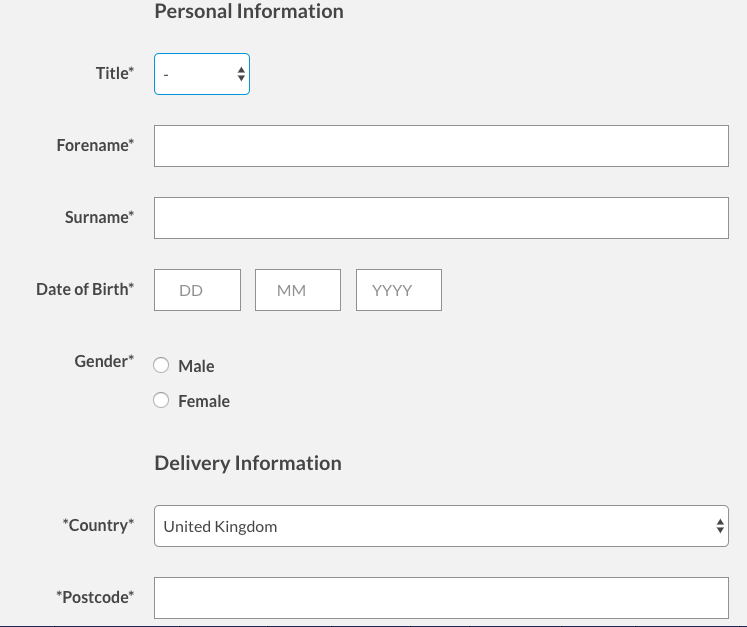Image resolution: width=747 pixels, height=627 pixels.
Task: Click the Personal Information heading
Action: 249,12
